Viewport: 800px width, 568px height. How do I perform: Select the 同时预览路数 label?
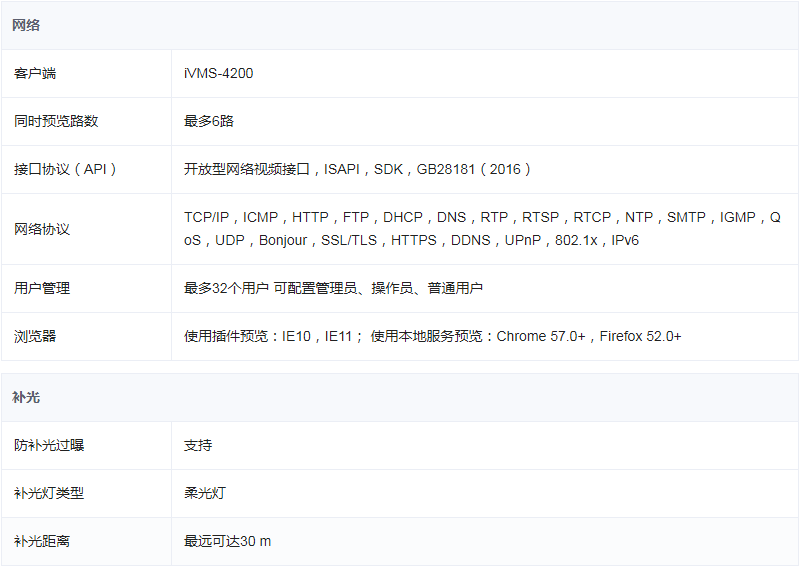pyautogui.click(x=56, y=121)
